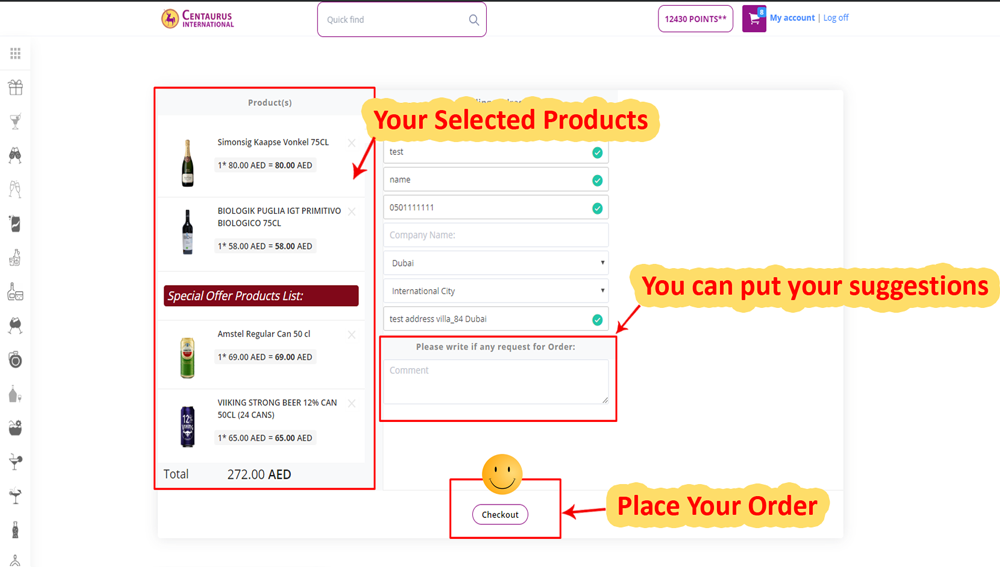Click the Company Name field
Image resolution: width=1000 pixels, height=567 pixels.
[x=496, y=235]
